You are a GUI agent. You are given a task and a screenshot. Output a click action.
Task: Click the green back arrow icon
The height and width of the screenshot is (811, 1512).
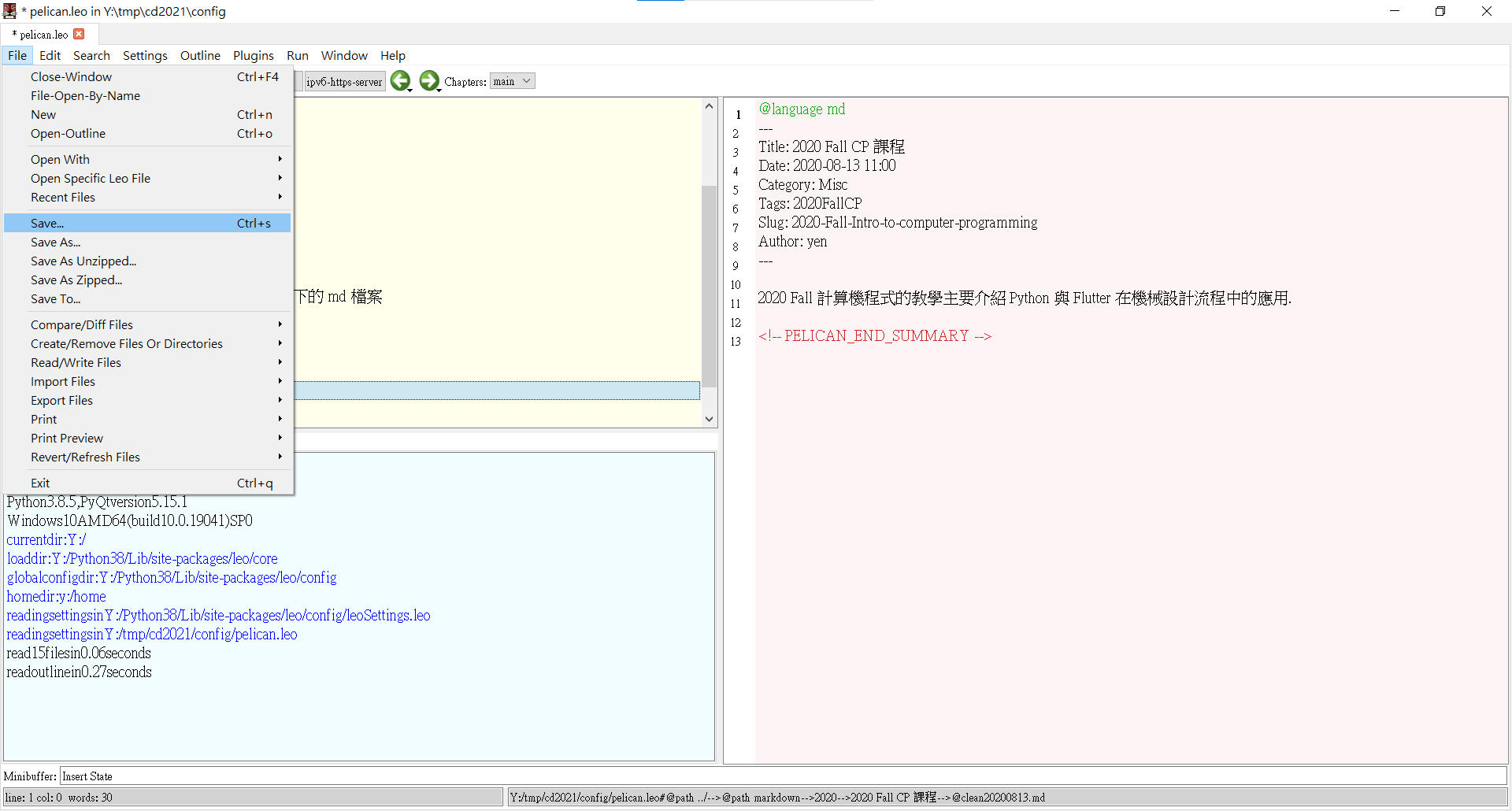[400, 80]
